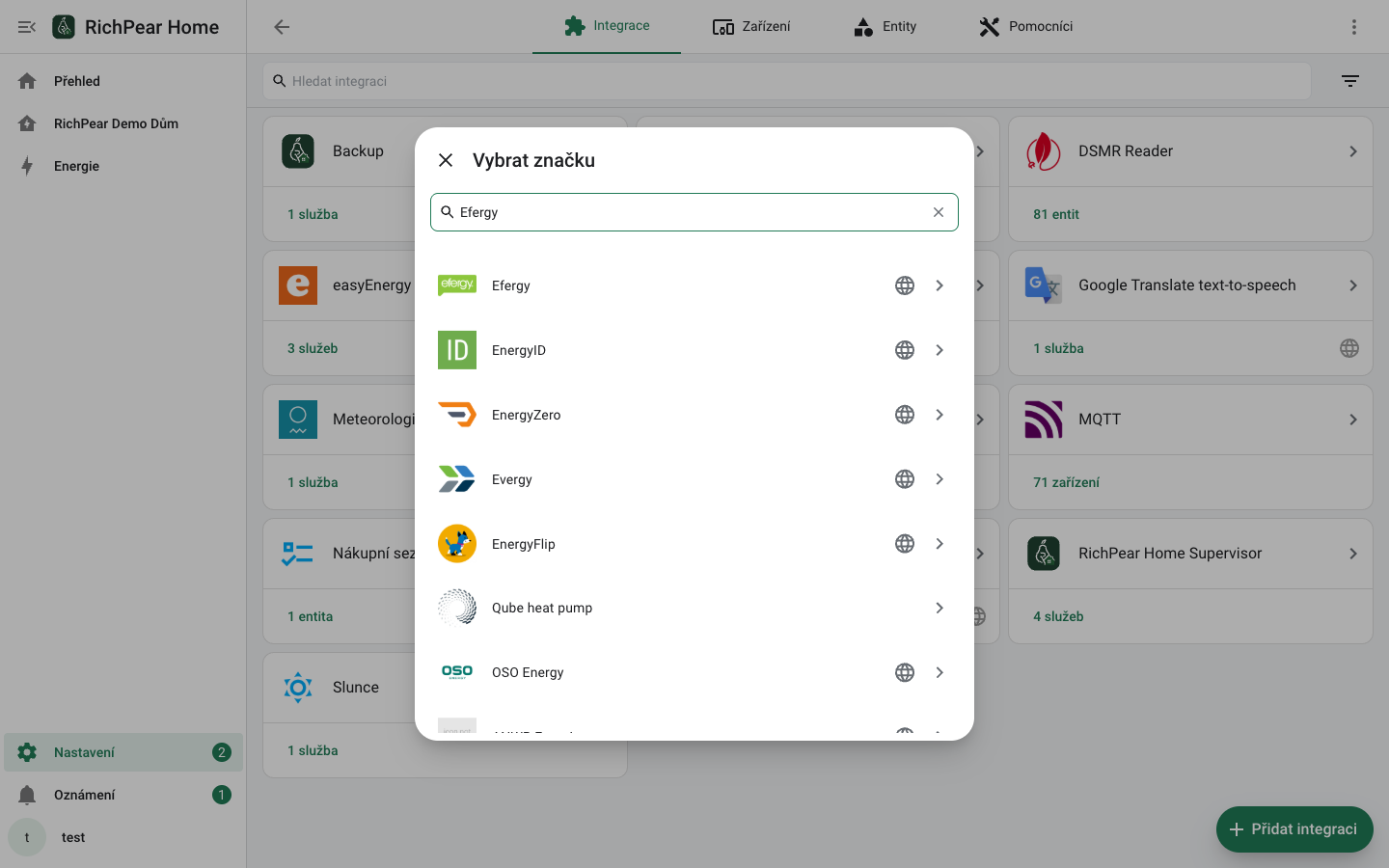Open DSMR Reader via its chevron
This screenshot has width=1389, height=868.
coord(1353,151)
